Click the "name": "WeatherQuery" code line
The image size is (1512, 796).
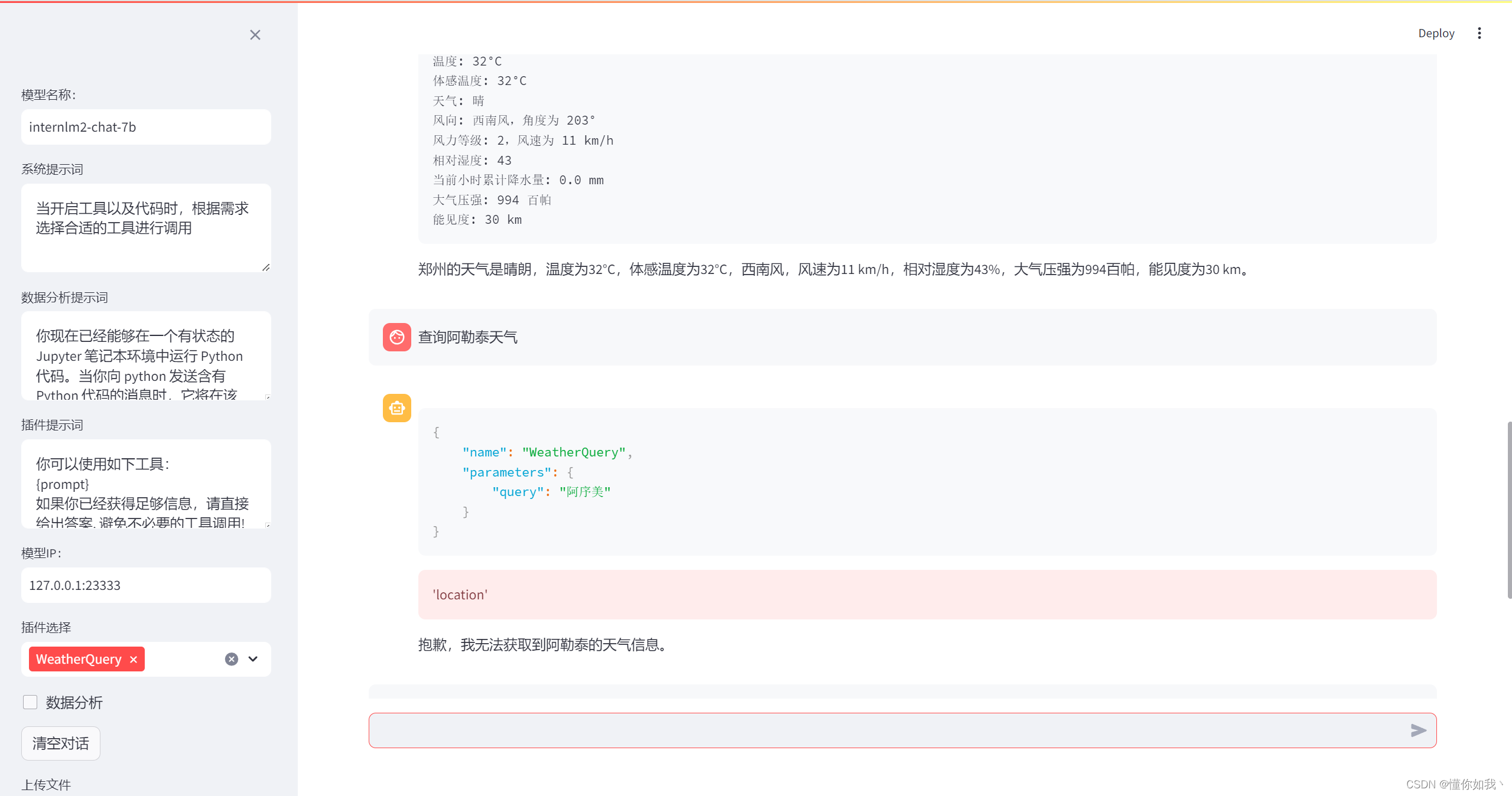click(x=547, y=452)
